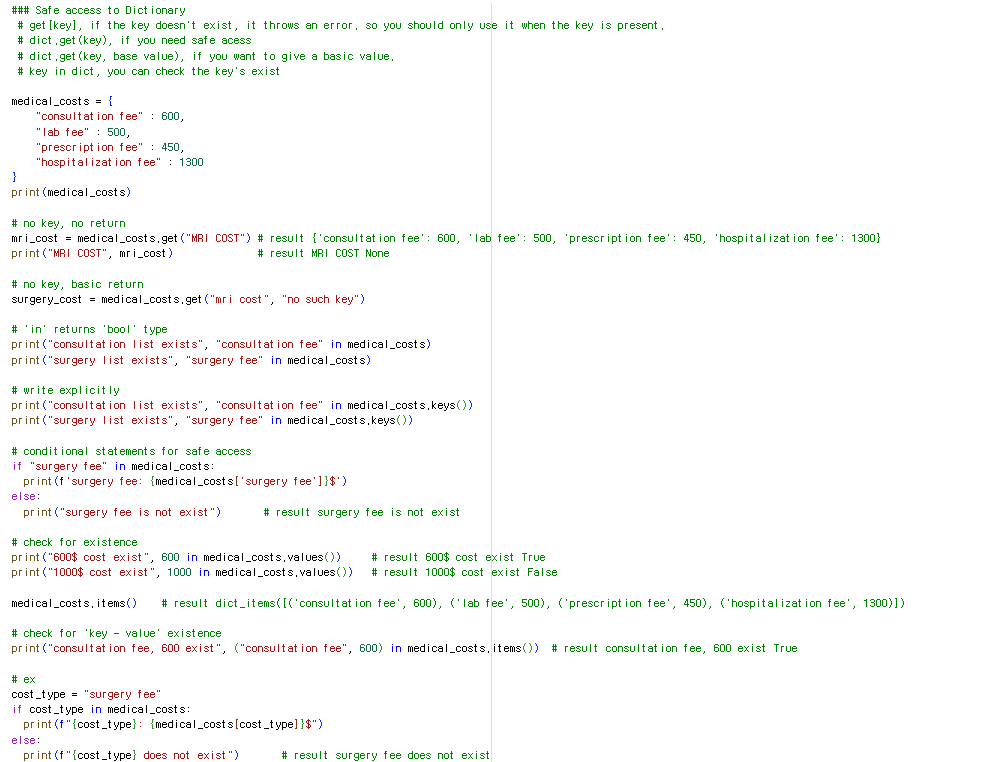Click the '# no key, no return' comment
Image resolution: width=1006 pixels, height=762 pixels.
pos(69,223)
